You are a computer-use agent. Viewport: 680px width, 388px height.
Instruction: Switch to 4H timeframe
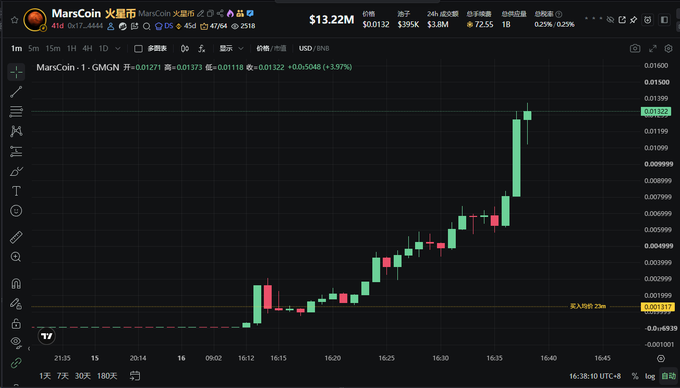coord(87,49)
